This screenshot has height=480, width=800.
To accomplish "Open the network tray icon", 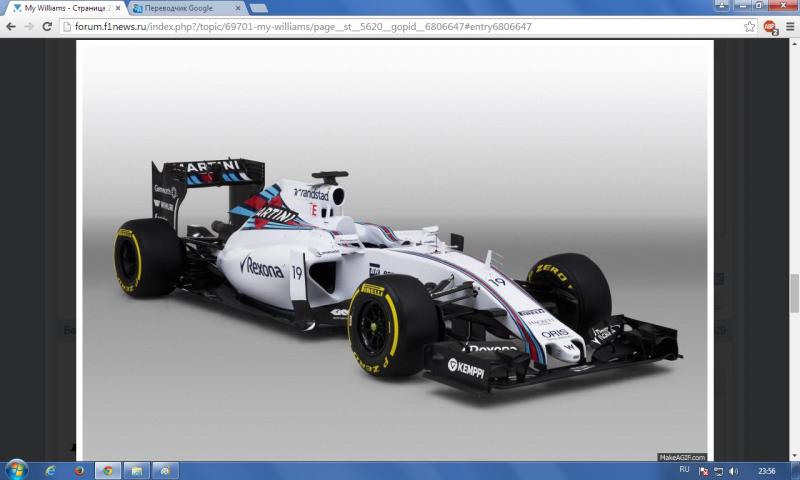I will pyautogui.click(x=718, y=471).
